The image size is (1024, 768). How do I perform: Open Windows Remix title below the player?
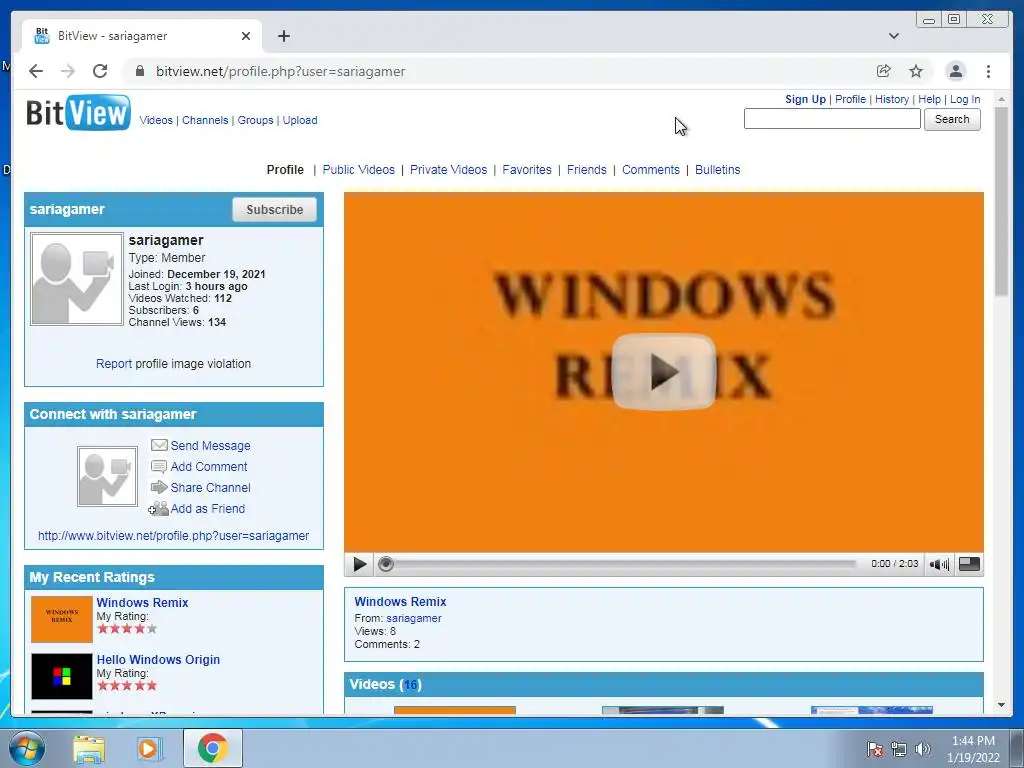coord(400,601)
